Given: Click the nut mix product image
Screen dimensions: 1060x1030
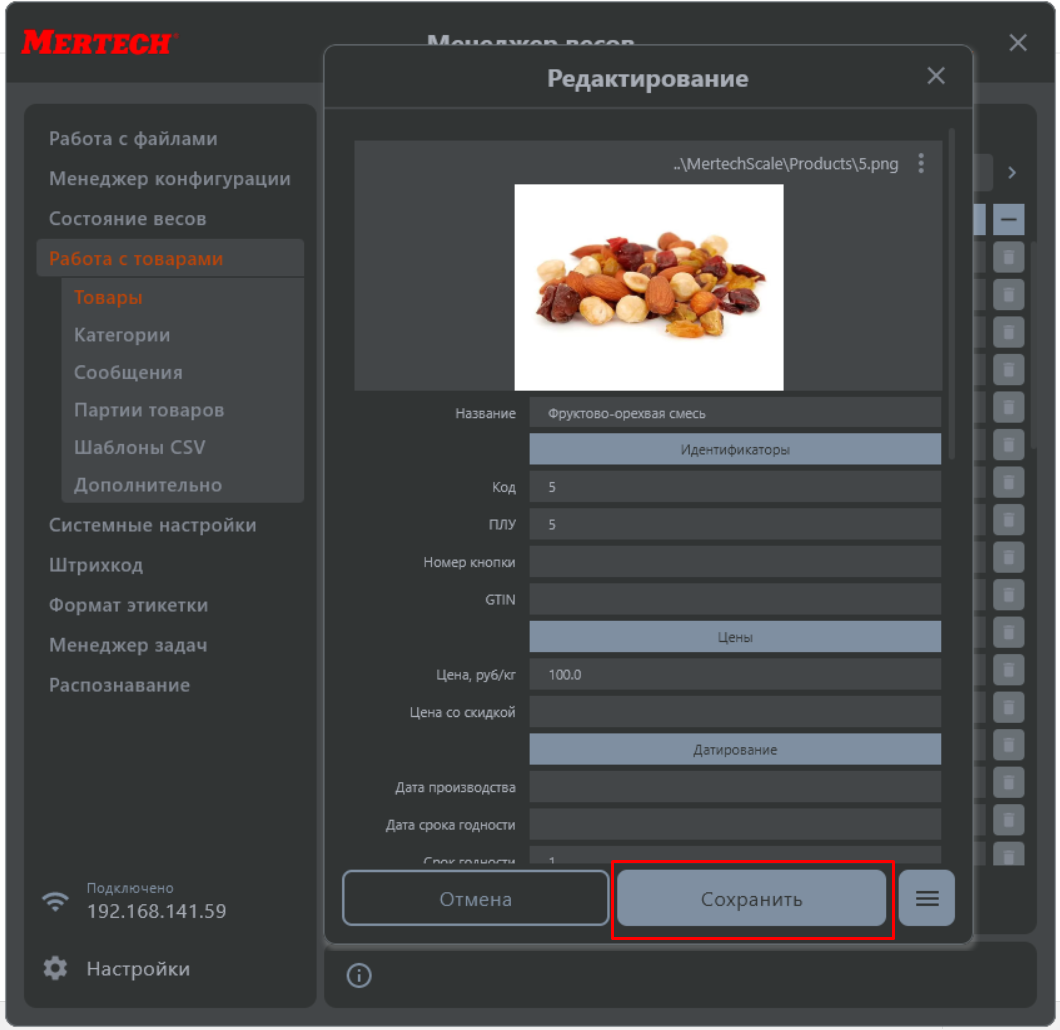Looking at the screenshot, I should click(649, 287).
